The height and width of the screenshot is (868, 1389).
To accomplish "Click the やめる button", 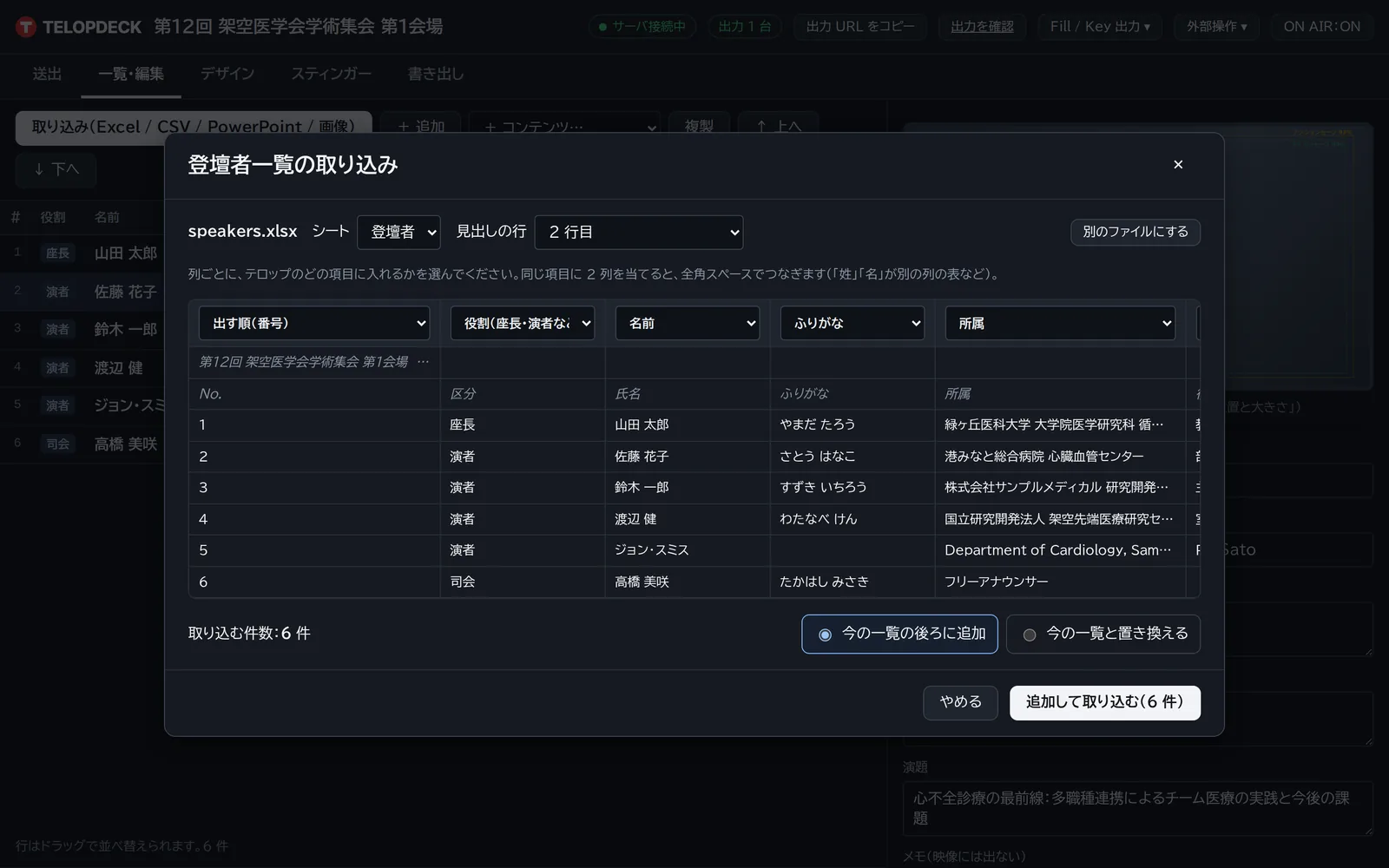I will [x=960, y=702].
